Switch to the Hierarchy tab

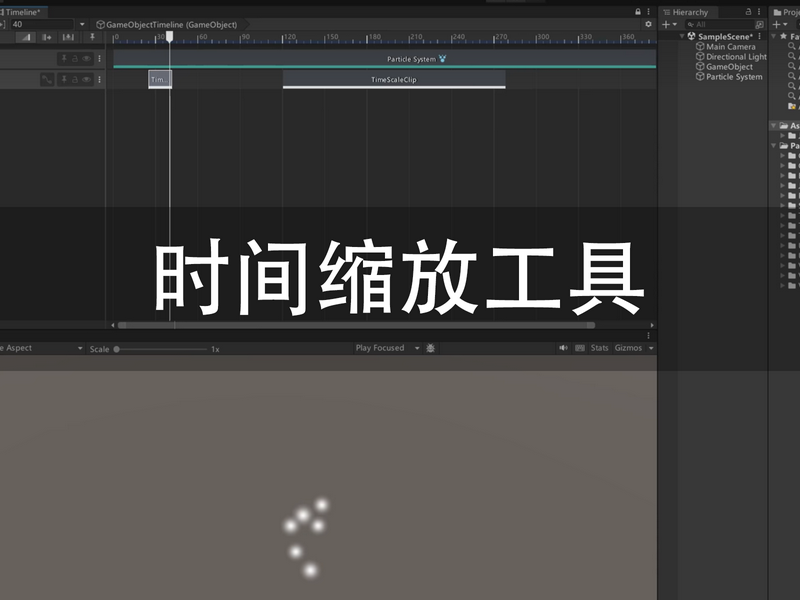coord(686,12)
